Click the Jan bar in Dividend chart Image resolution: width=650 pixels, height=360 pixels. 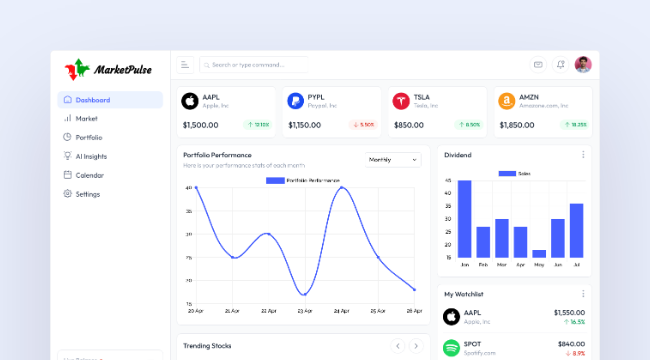pos(464,219)
